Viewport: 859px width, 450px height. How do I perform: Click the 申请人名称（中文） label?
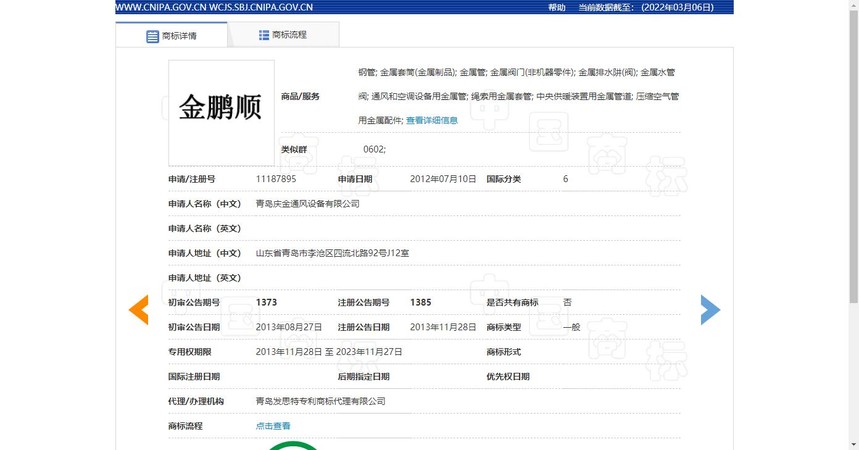204,204
